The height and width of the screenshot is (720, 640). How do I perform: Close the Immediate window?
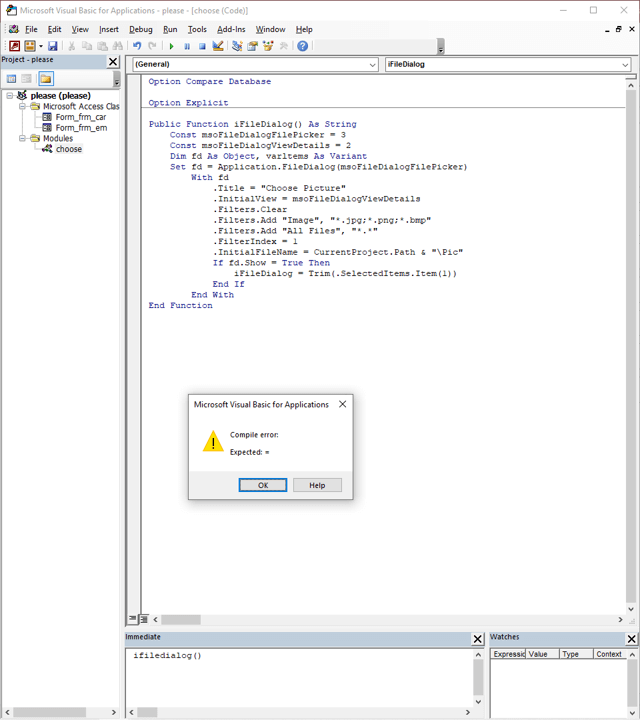[x=477, y=639]
